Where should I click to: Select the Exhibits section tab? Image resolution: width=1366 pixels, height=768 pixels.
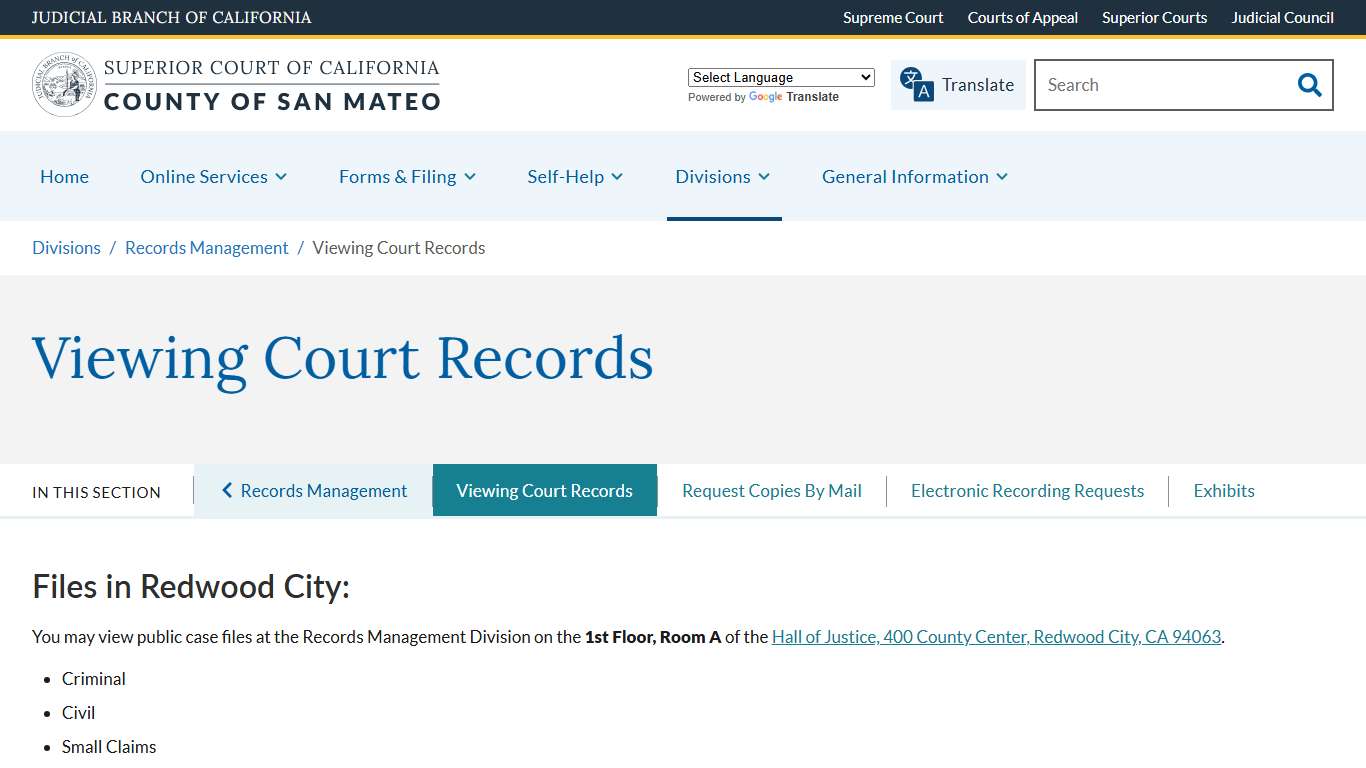pyautogui.click(x=1224, y=490)
